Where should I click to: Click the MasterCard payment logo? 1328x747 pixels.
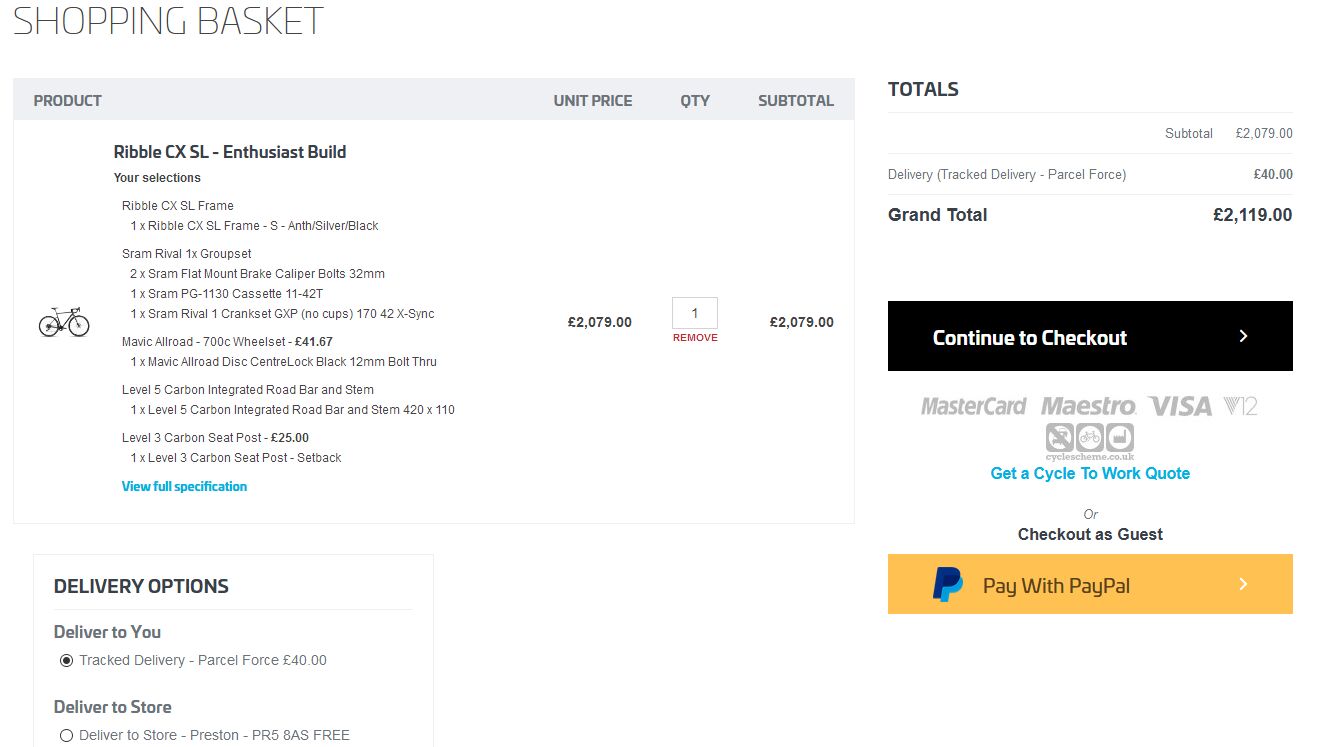coord(973,406)
